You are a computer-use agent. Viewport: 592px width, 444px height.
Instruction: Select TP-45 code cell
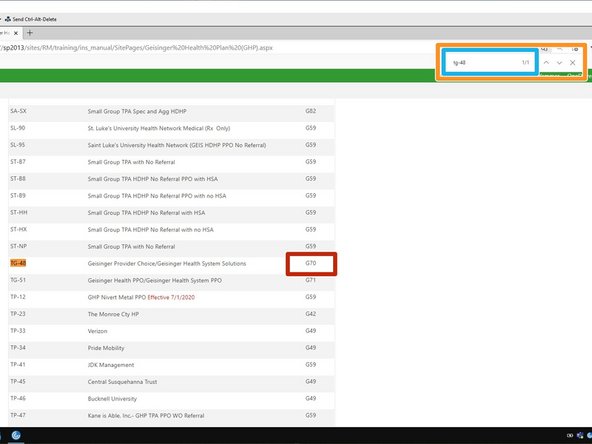(x=18, y=381)
